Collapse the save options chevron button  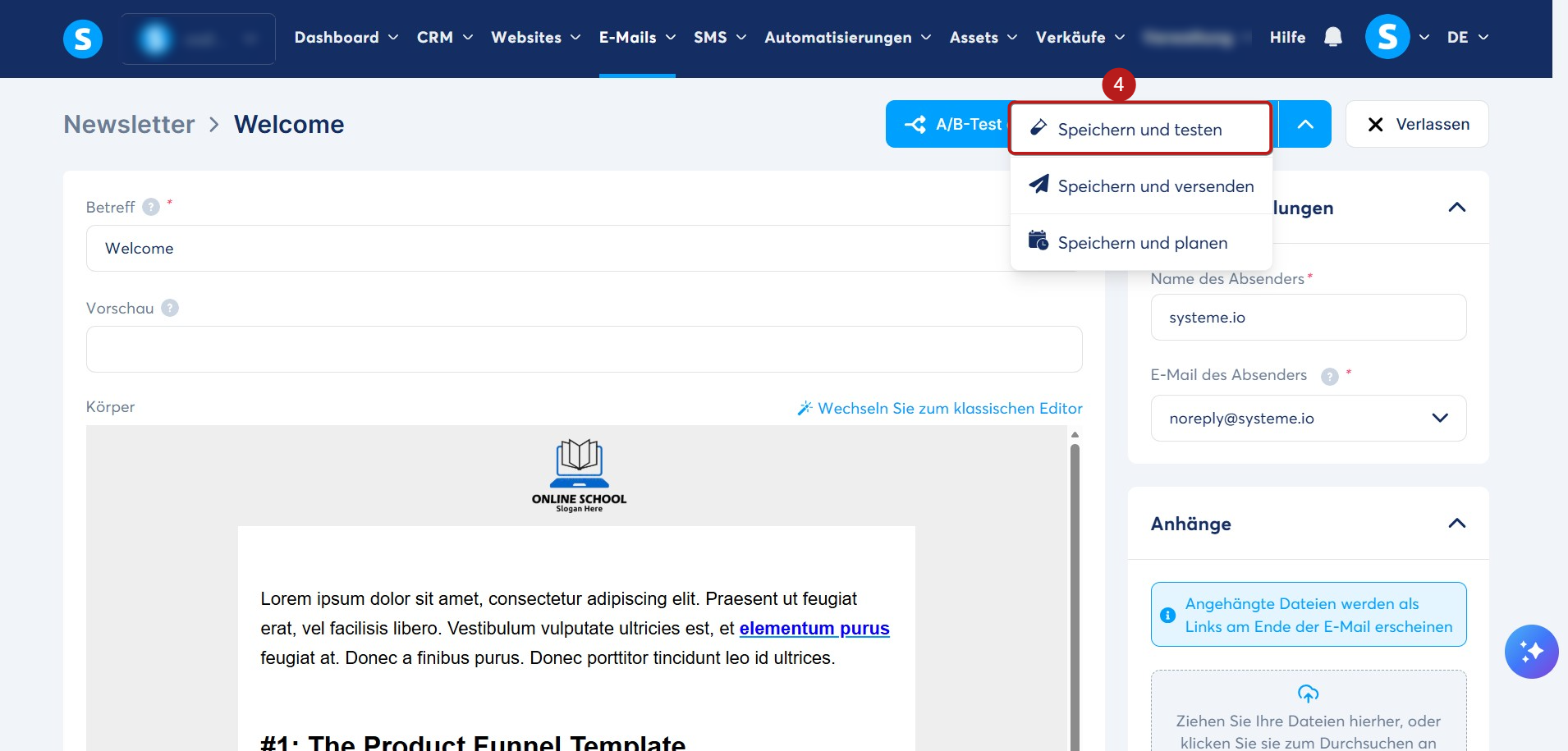[1305, 124]
